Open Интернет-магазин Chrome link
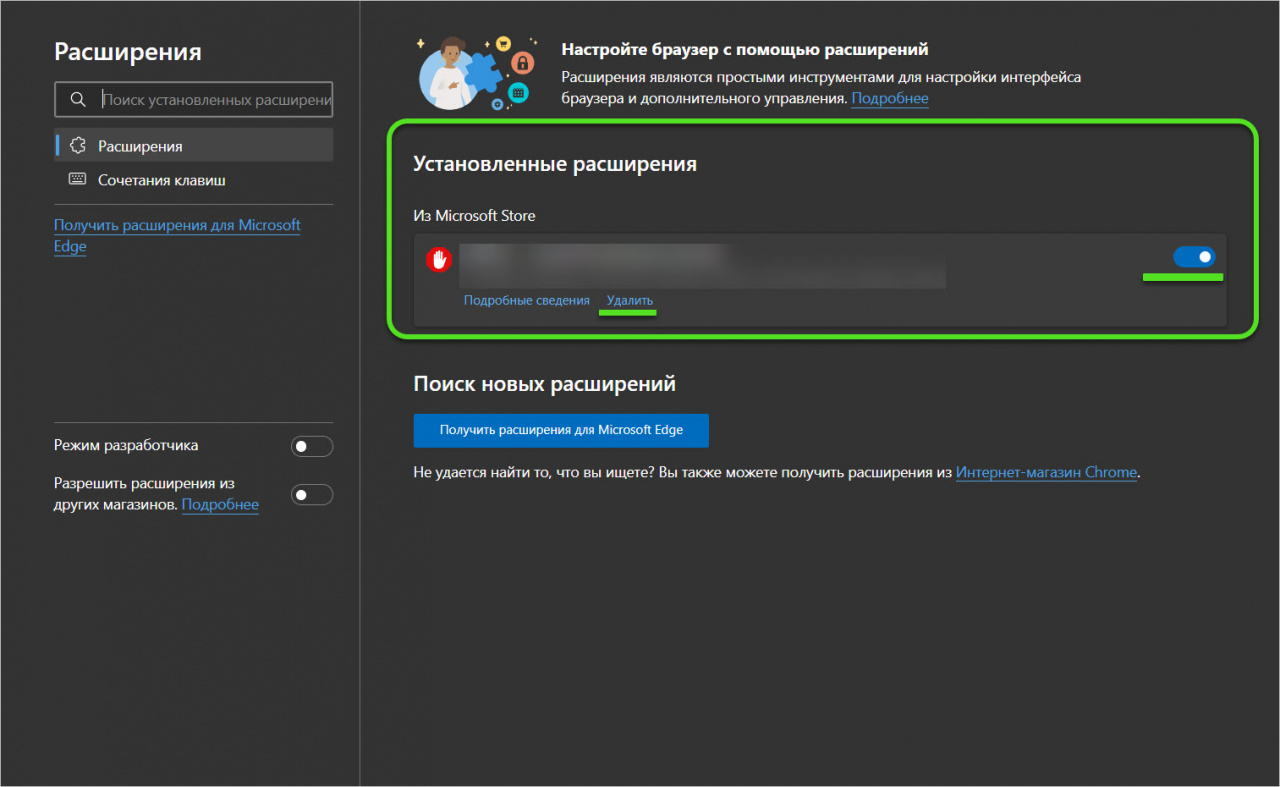1280x787 pixels. click(x=1046, y=472)
